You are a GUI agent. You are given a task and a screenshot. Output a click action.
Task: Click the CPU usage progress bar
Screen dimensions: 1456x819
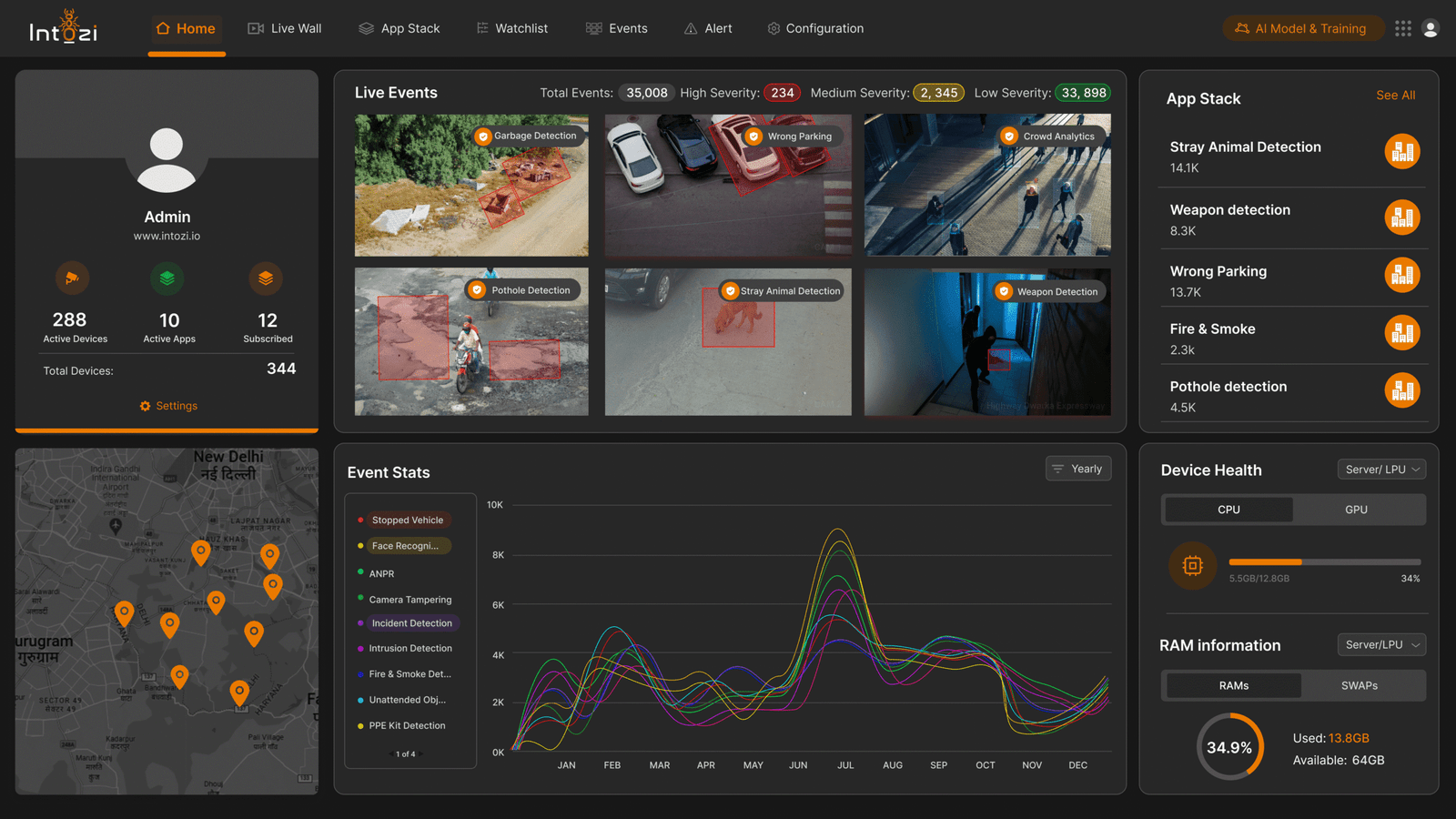[1324, 562]
